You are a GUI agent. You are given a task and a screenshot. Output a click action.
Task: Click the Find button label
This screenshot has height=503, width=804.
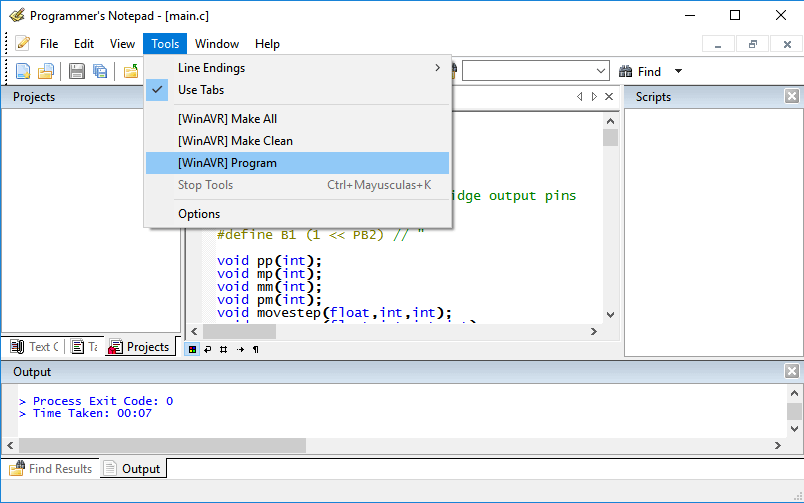click(x=649, y=72)
